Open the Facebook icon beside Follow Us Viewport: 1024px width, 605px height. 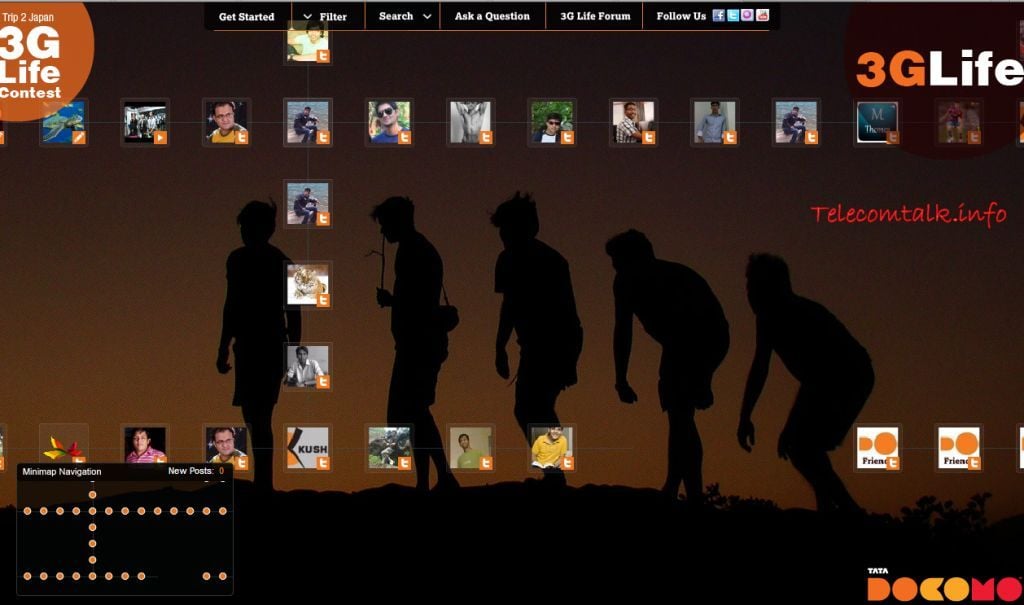pyautogui.click(x=718, y=16)
